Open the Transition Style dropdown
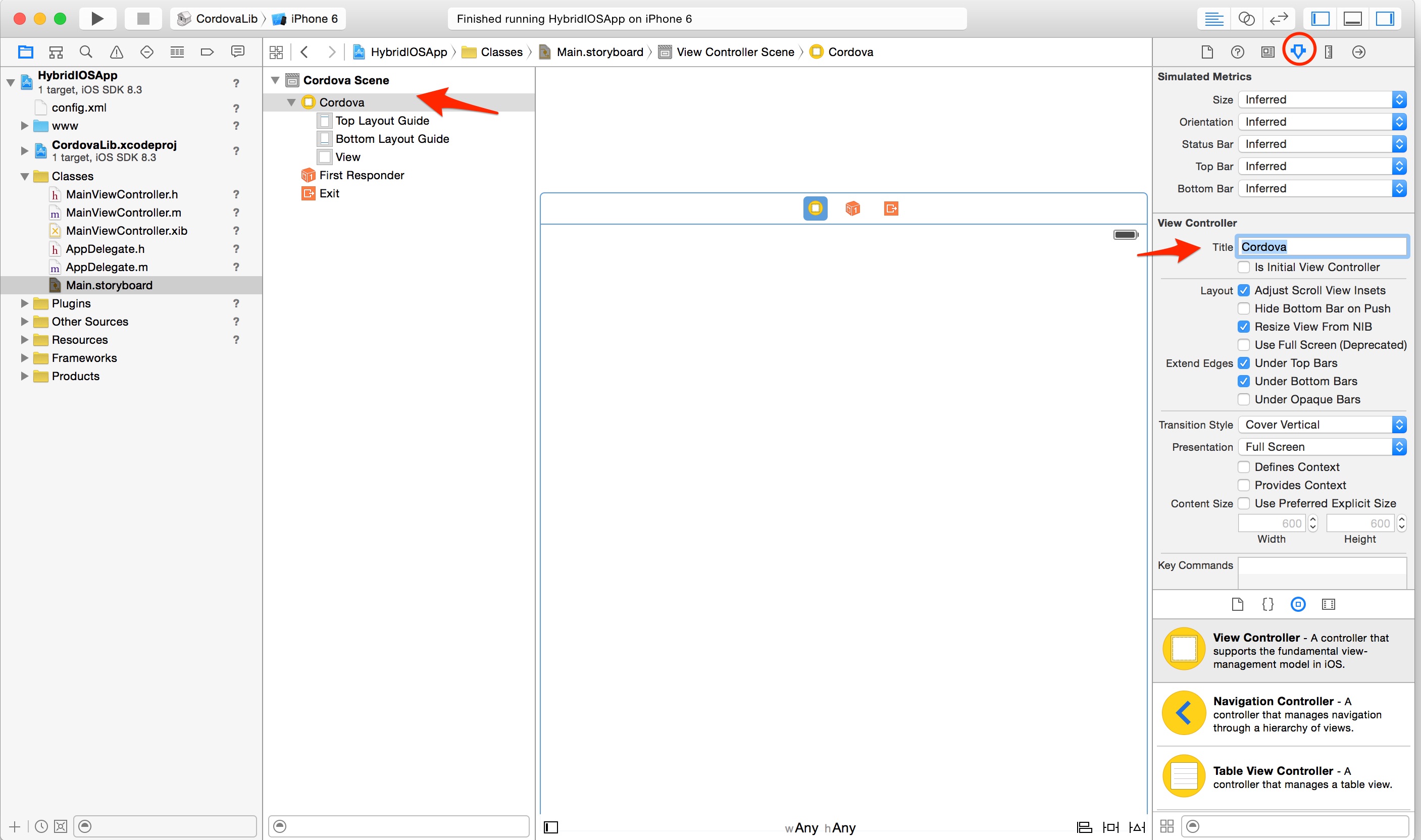Viewport: 1421px width, 840px height. coord(1323,425)
